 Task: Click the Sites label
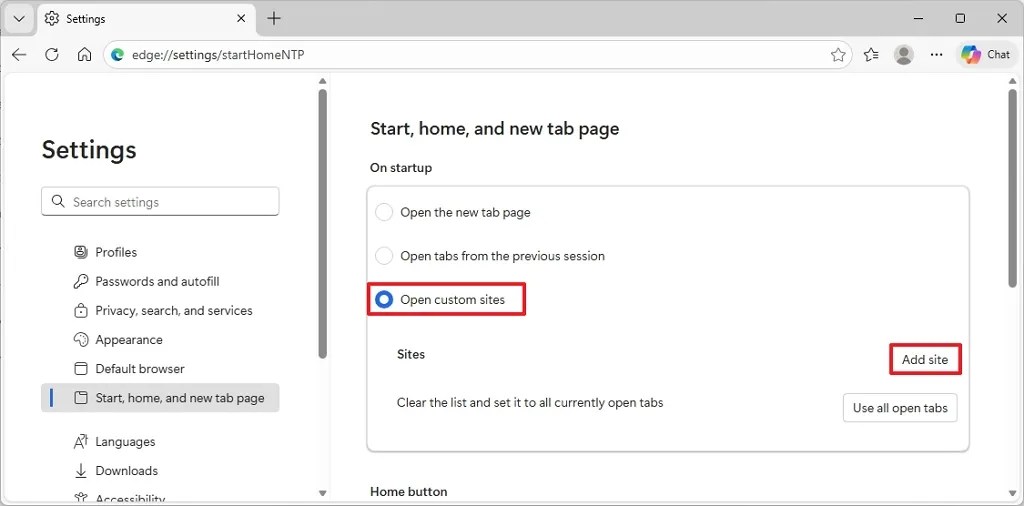point(411,355)
